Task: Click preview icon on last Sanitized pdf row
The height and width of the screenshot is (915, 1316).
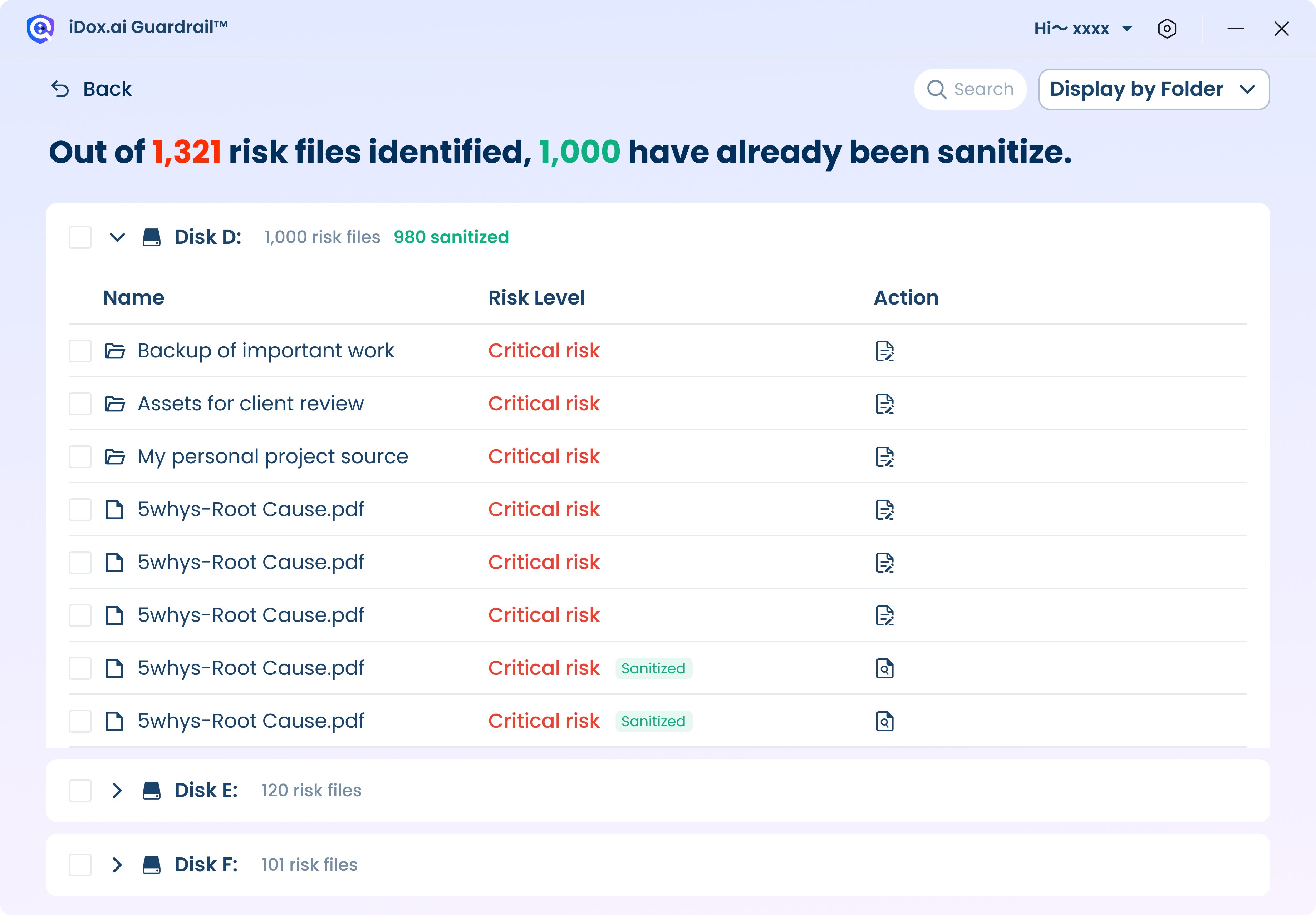Action: pos(884,721)
